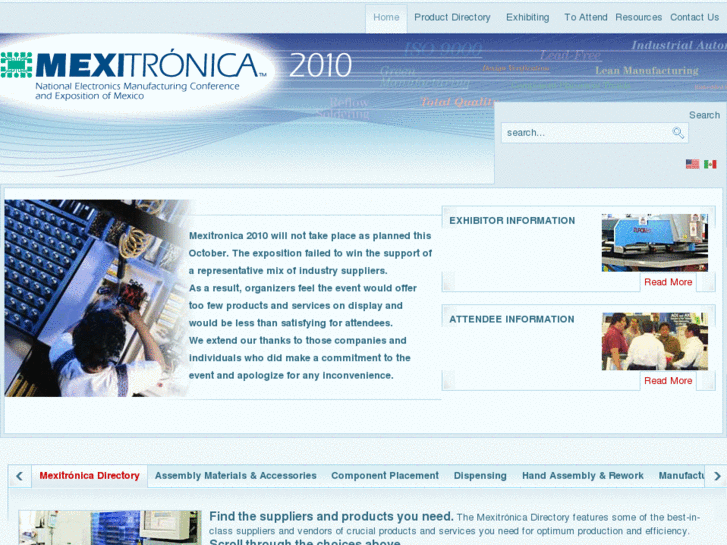Advance directory tabs with right arrow
The height and width of the screenshot is (545, 727).
tap(717, 476)
